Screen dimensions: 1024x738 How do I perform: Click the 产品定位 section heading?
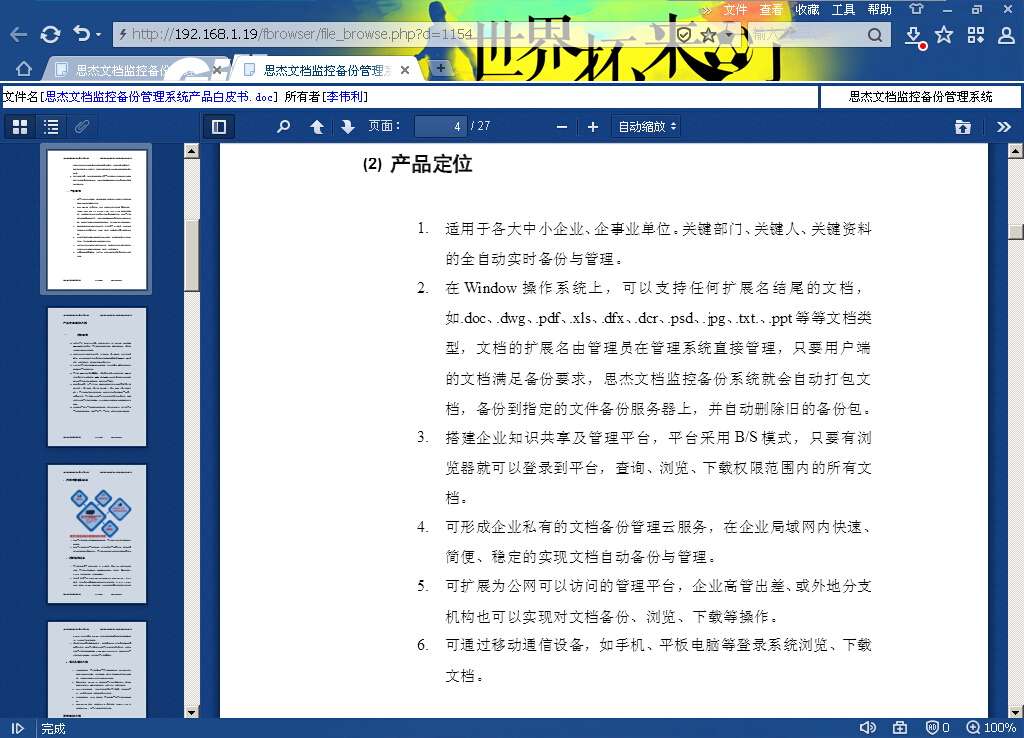(431, 164)
